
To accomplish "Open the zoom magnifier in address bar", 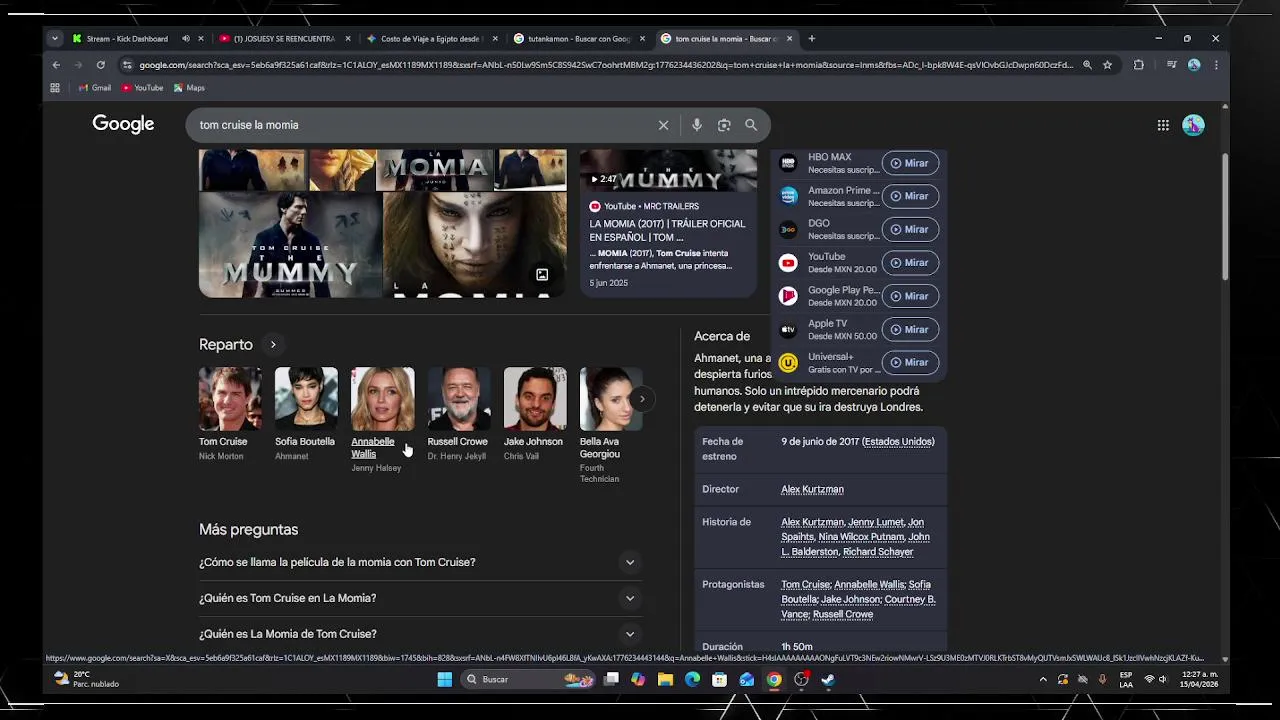I will tap(1087, 65).
